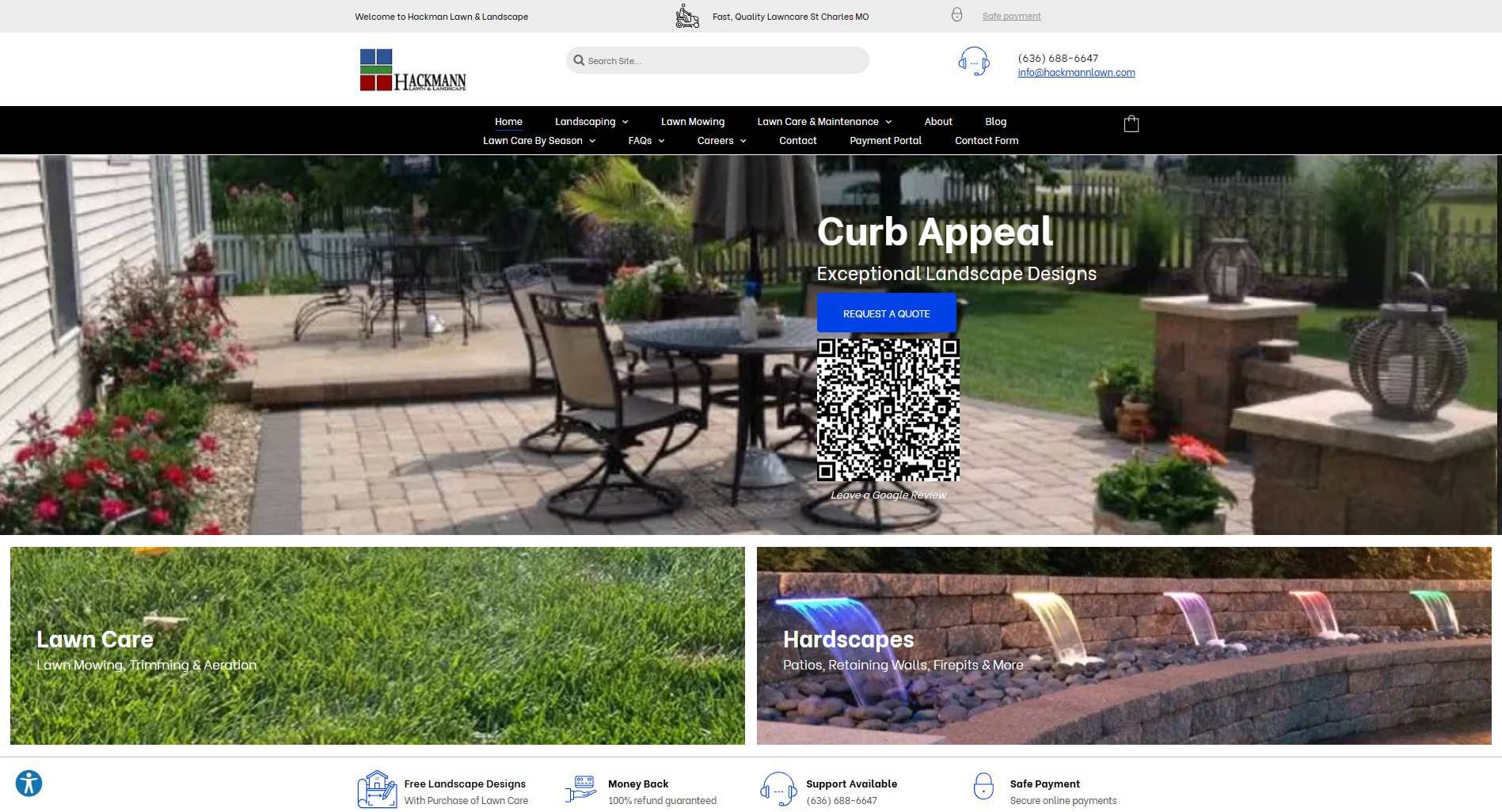Click the Free Landscape Designs blueprint icon
The height and width of the screenshot is (812, 1502).
pyautogui.click(x=377, y=789)
